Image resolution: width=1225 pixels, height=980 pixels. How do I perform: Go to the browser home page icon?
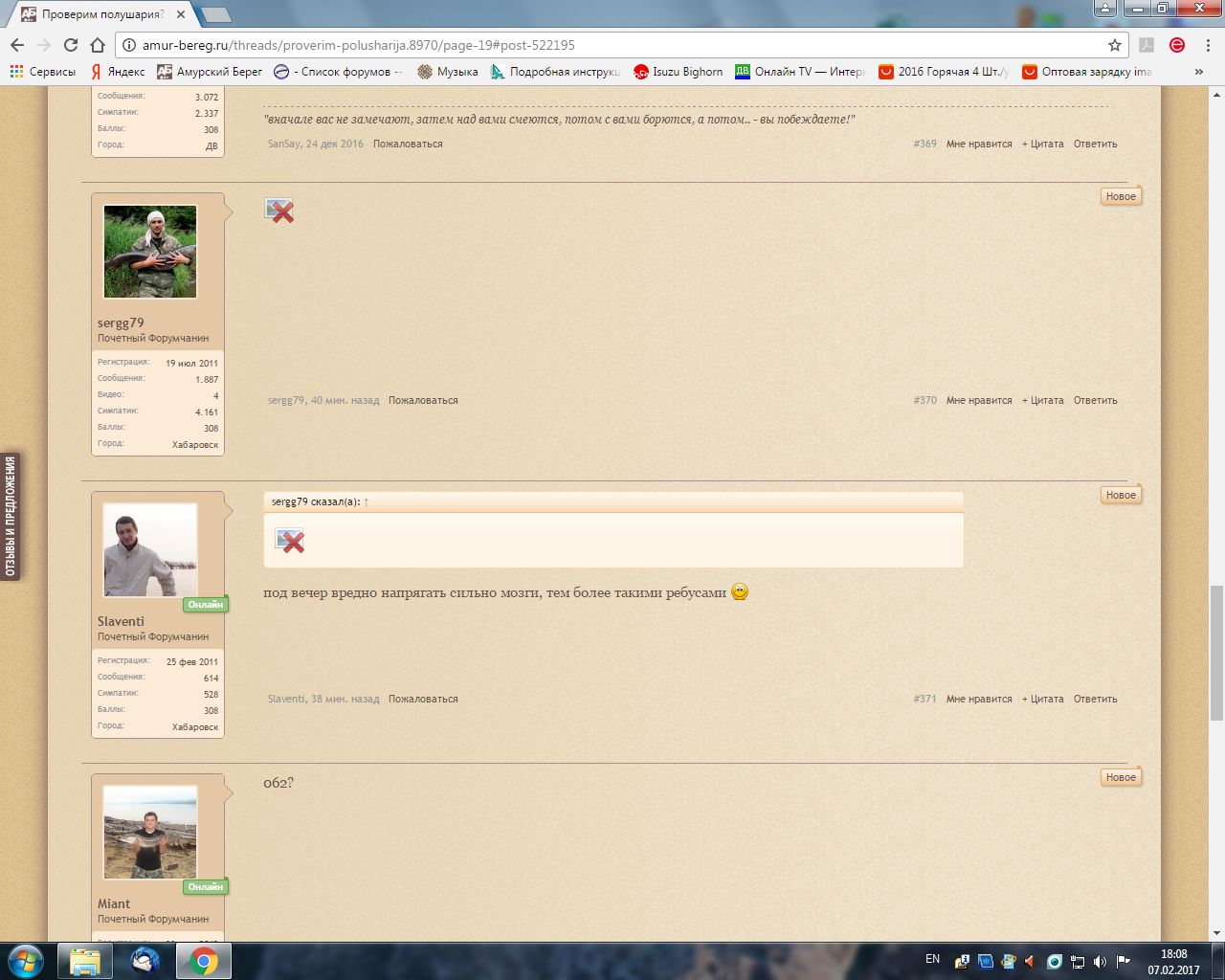(x=97, y=45)
